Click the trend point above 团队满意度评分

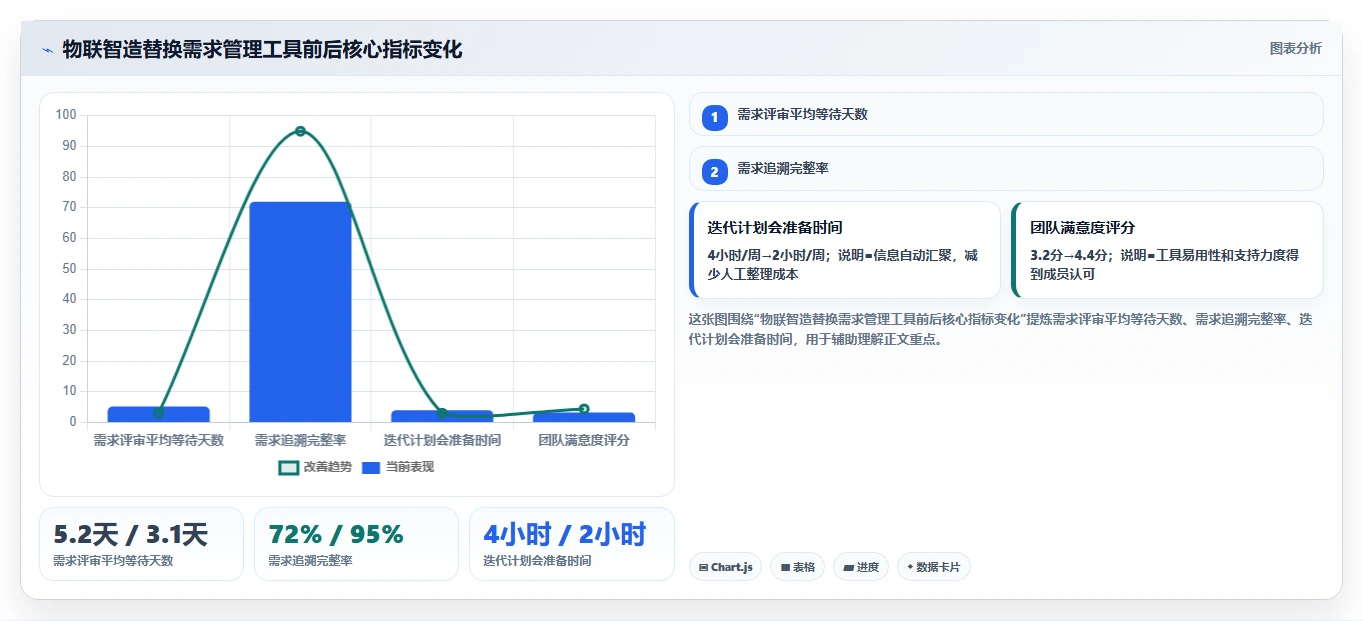coord(584,409)
